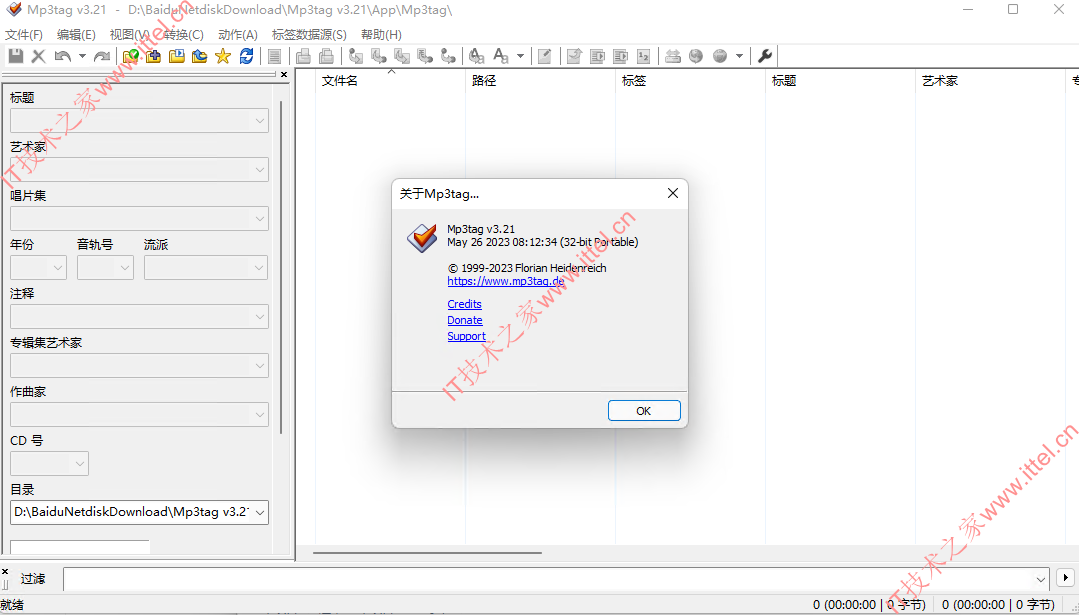Expand the 过滤 filter history dropdown
This screenshot has width=1079, height=615.
(1040, 579)
